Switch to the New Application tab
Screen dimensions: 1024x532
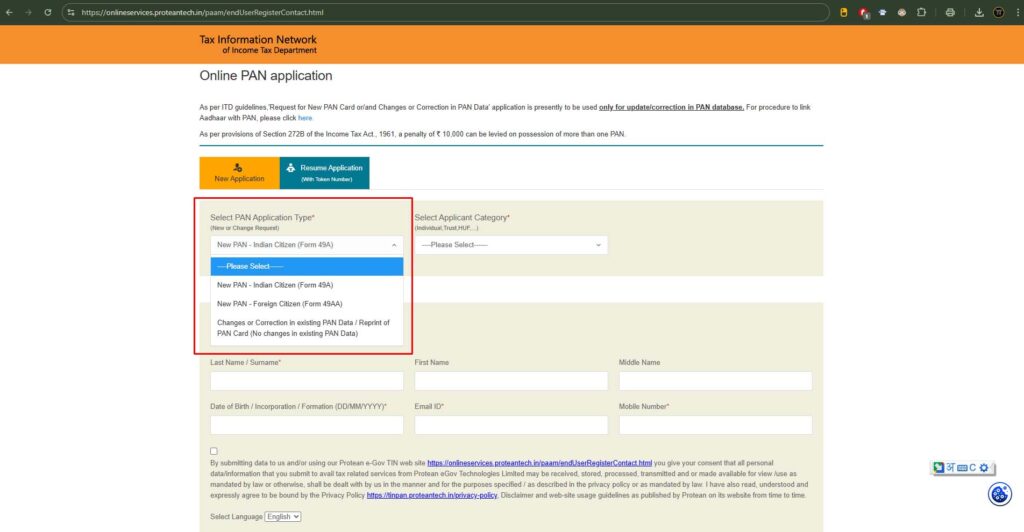239,173
